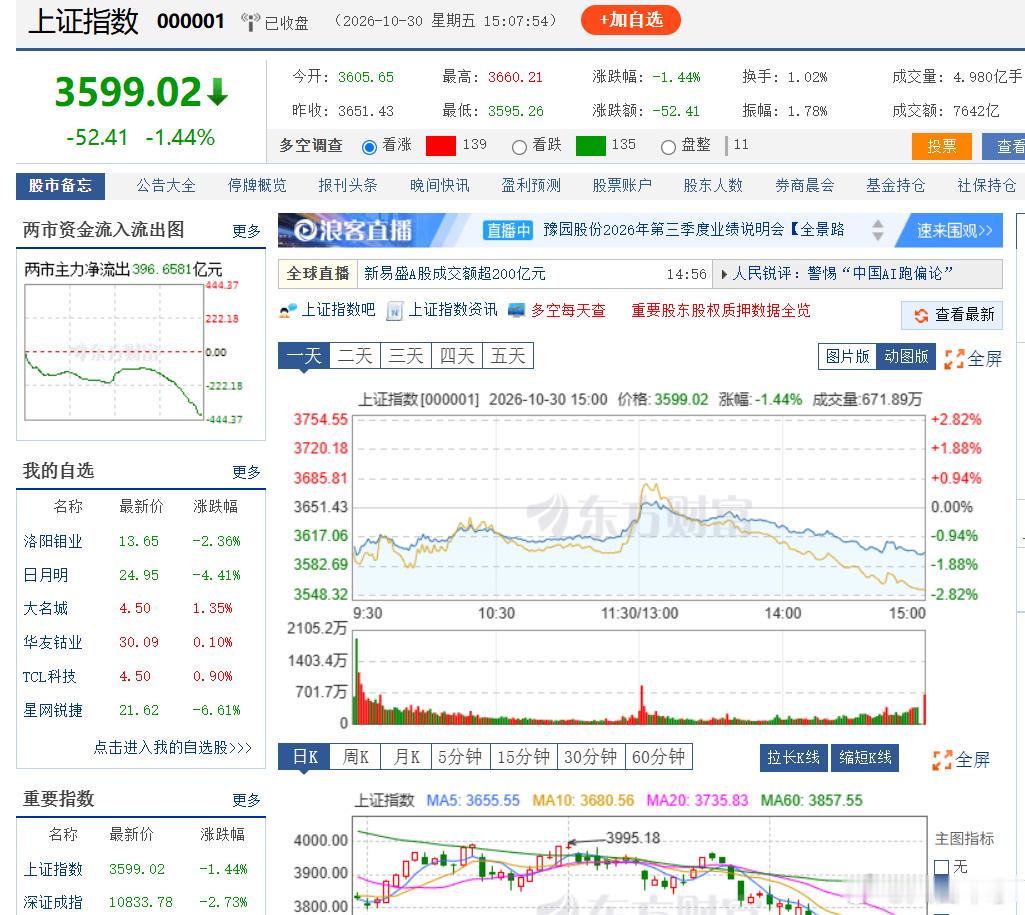Click the 上证指数吧 forum icon
1025x915 pixels.
(288, 310)
